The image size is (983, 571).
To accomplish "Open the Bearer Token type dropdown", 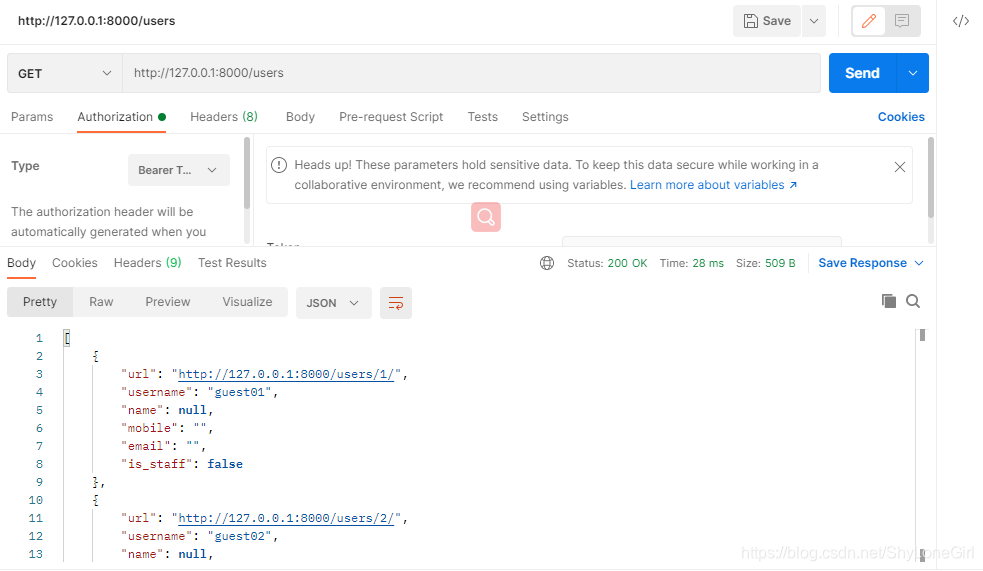I will pos(179,170).
